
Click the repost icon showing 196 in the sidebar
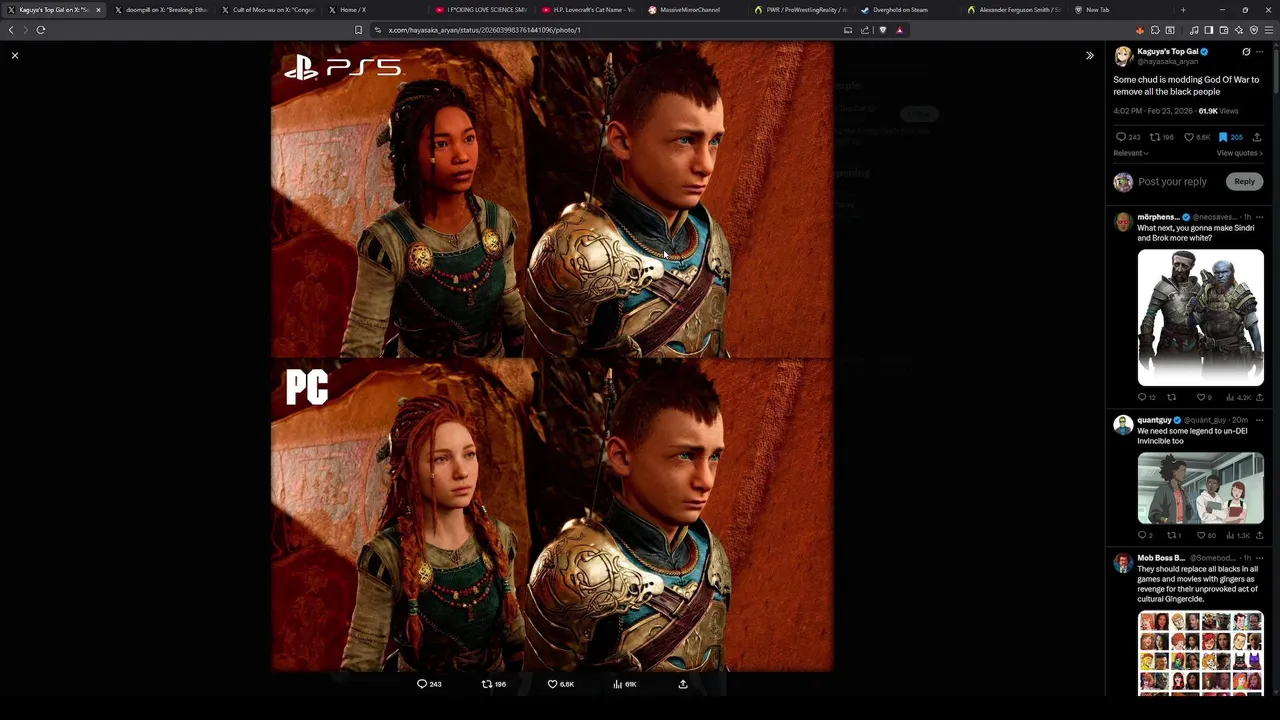1155,137
